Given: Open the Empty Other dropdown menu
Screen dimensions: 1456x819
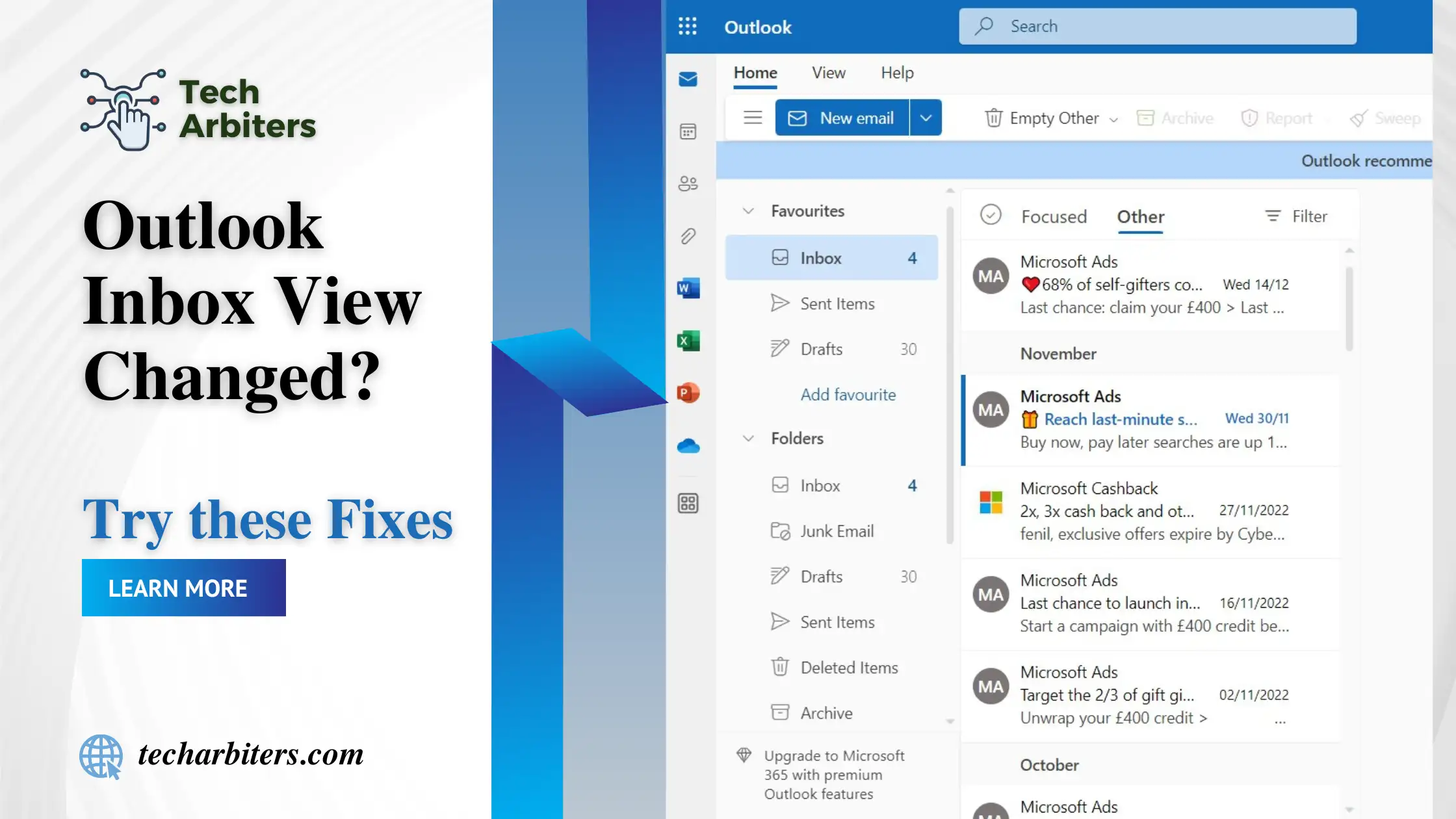Looking at the screenshot, I should tap(1113, 118).
